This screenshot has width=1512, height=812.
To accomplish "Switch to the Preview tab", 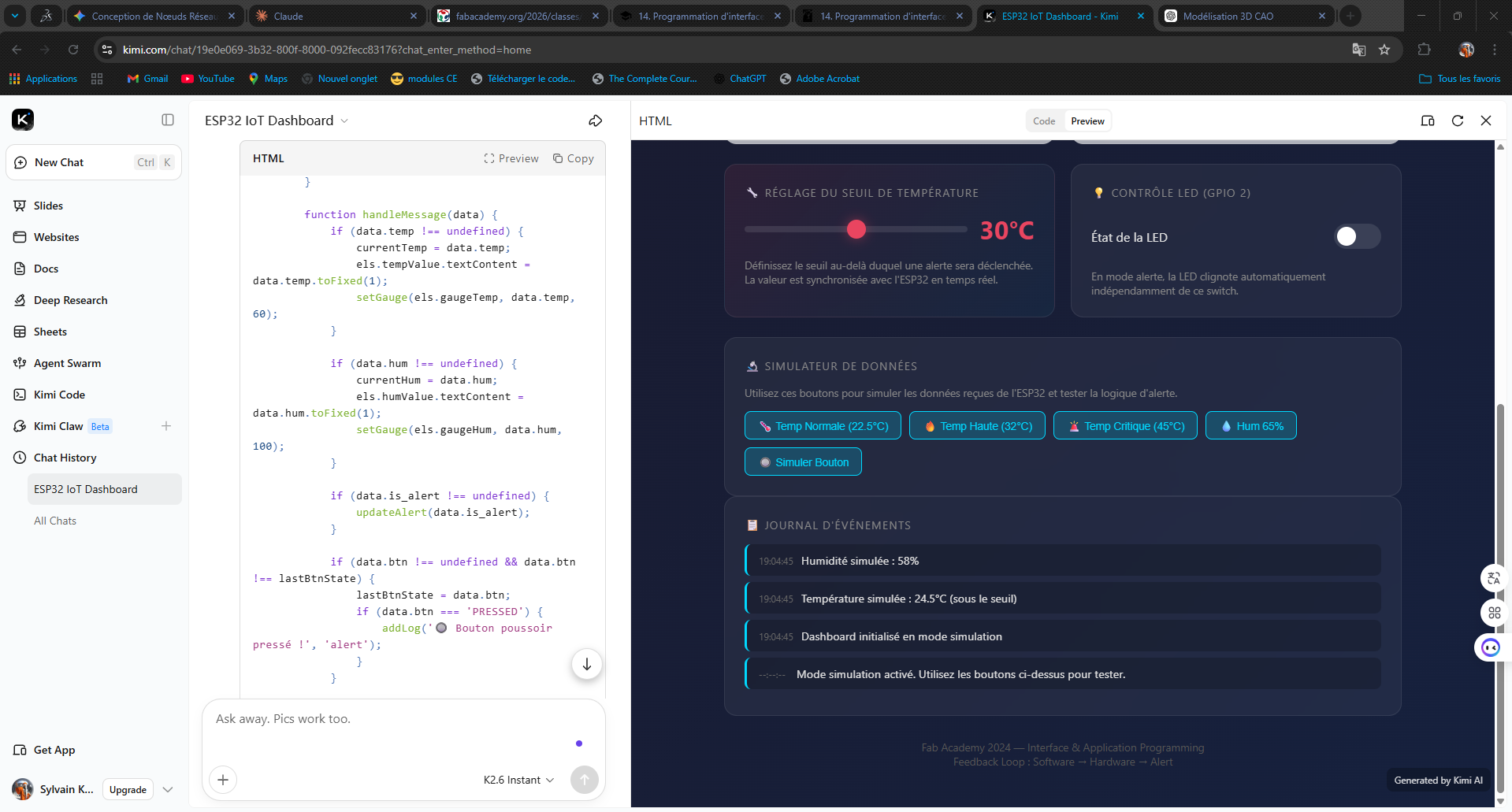I will point(1087,121).
